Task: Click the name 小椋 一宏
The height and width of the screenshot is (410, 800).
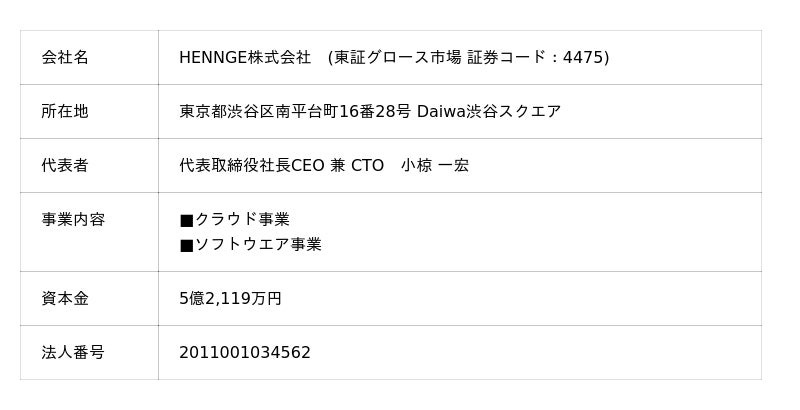Action: tap(435, 166)
